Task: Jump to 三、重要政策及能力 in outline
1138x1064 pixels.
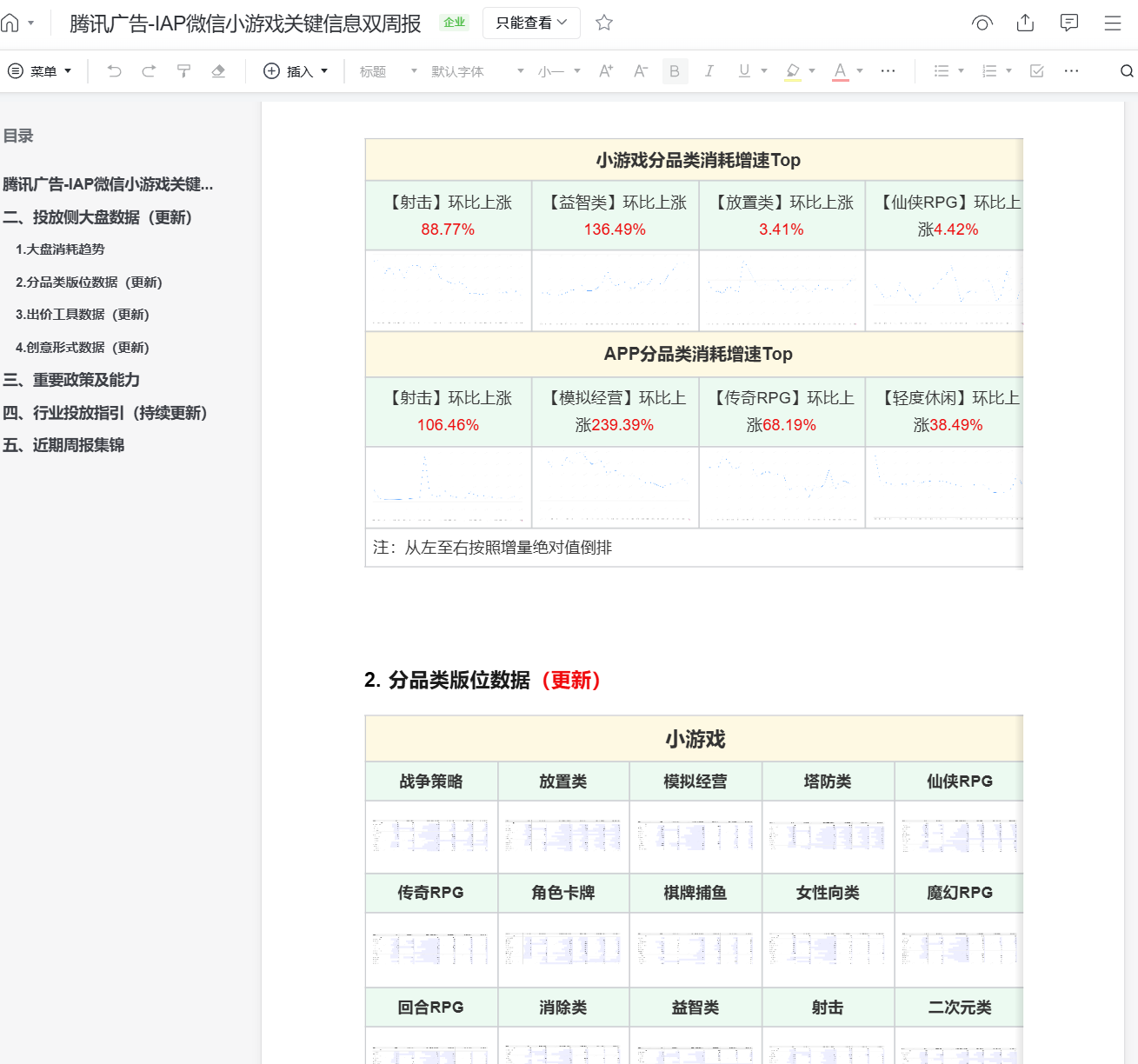Action: 71,380
